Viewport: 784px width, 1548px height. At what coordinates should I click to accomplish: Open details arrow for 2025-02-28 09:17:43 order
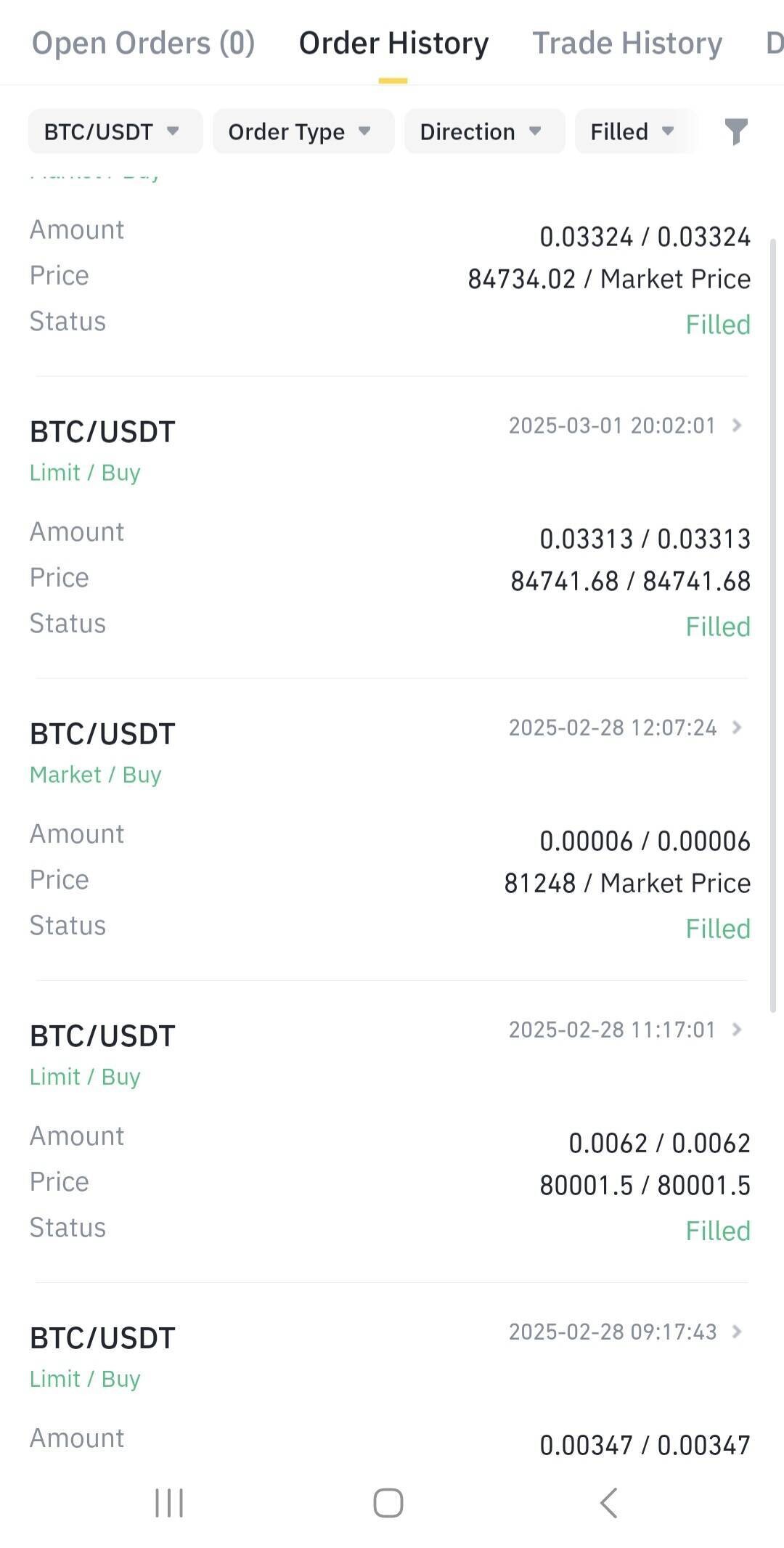pyautogui.click(x=737, y=1332)
